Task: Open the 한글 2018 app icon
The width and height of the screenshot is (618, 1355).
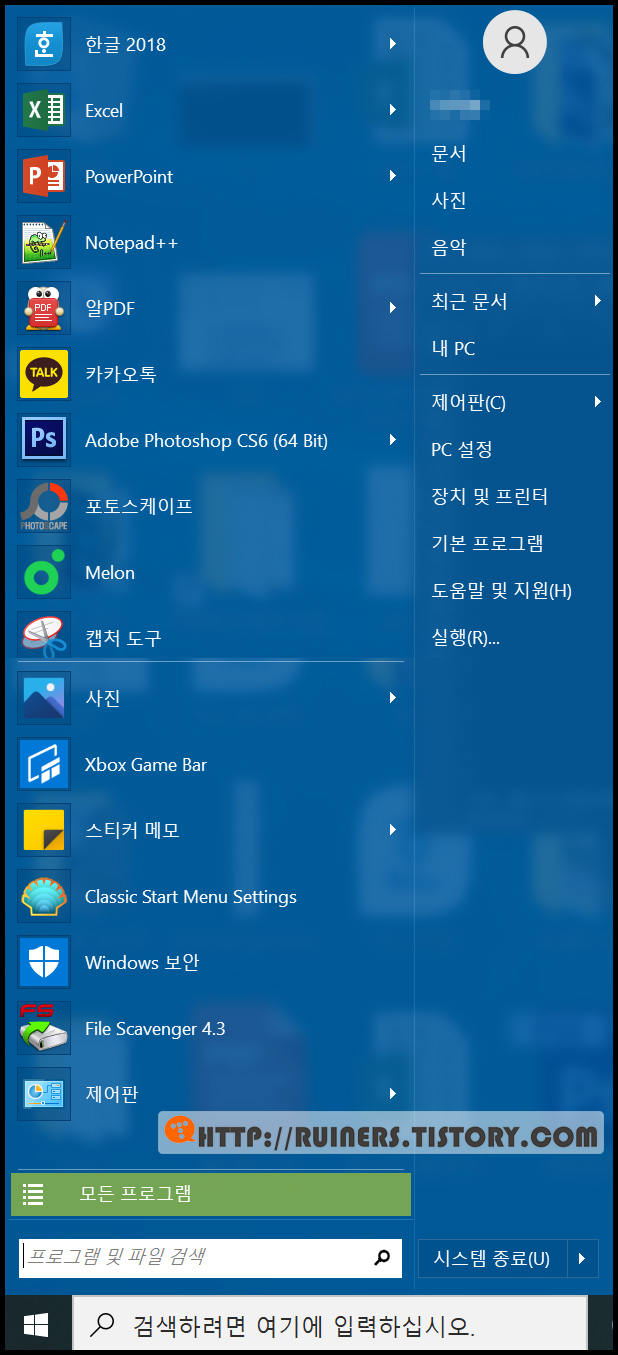Action: click(x=44, y=44)
